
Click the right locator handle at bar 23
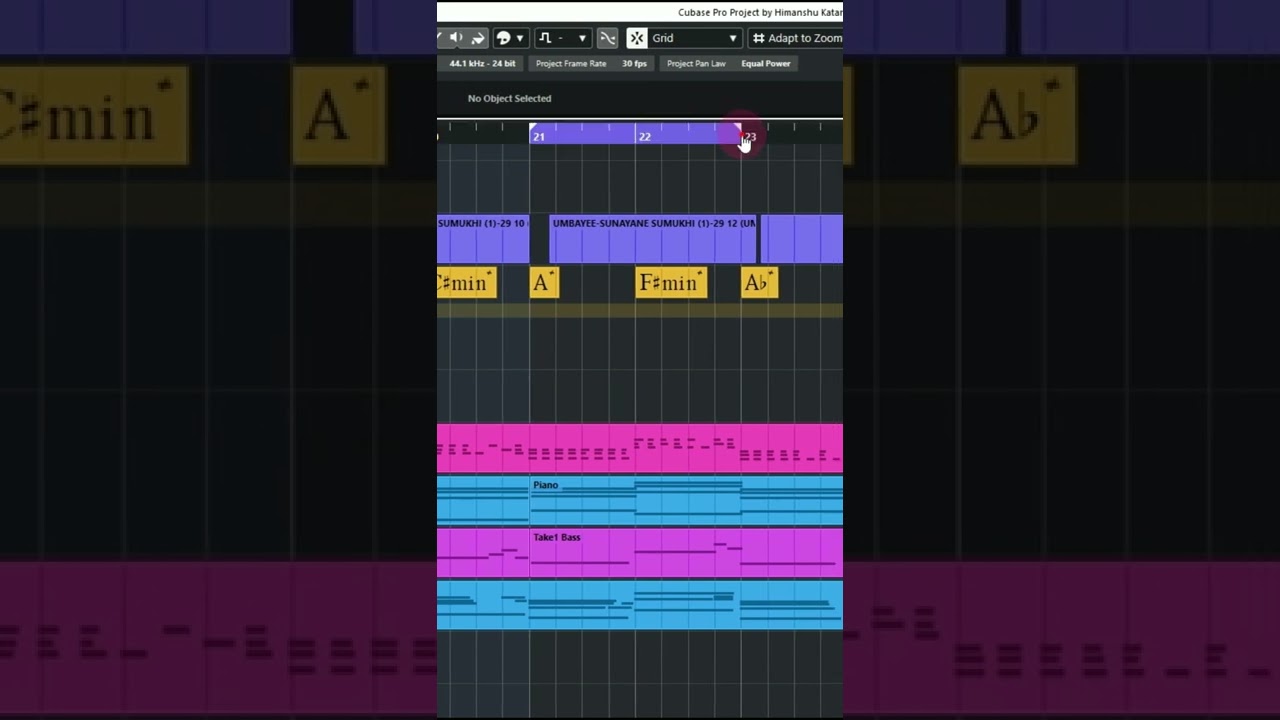(738, 128)
